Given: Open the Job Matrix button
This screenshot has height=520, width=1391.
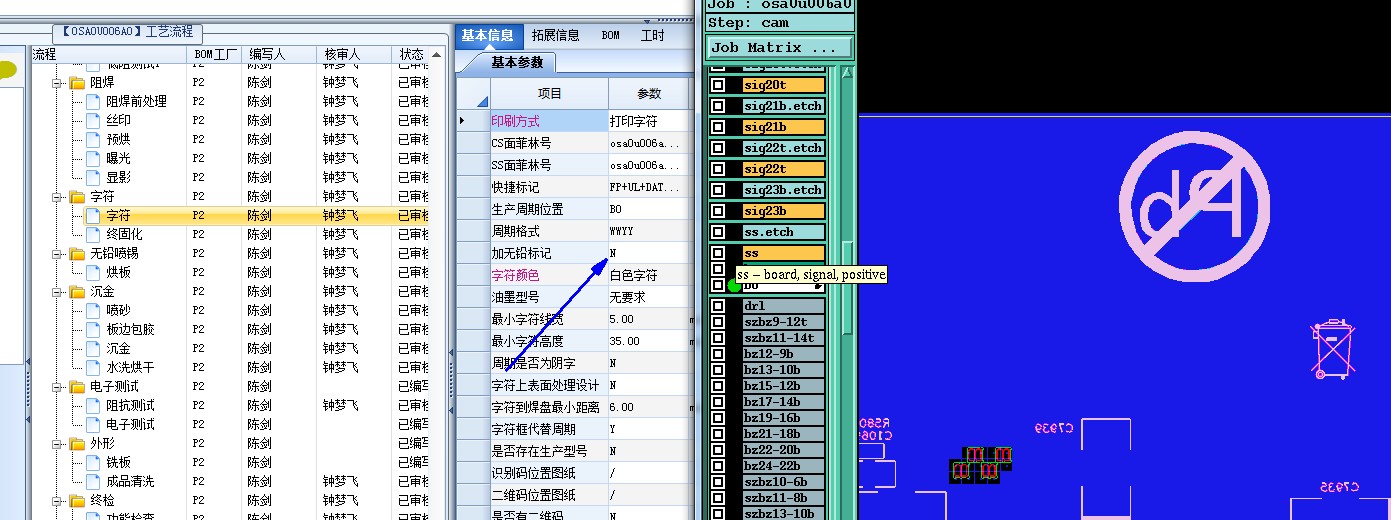Looking at the screenshot, I should [780, 47].
